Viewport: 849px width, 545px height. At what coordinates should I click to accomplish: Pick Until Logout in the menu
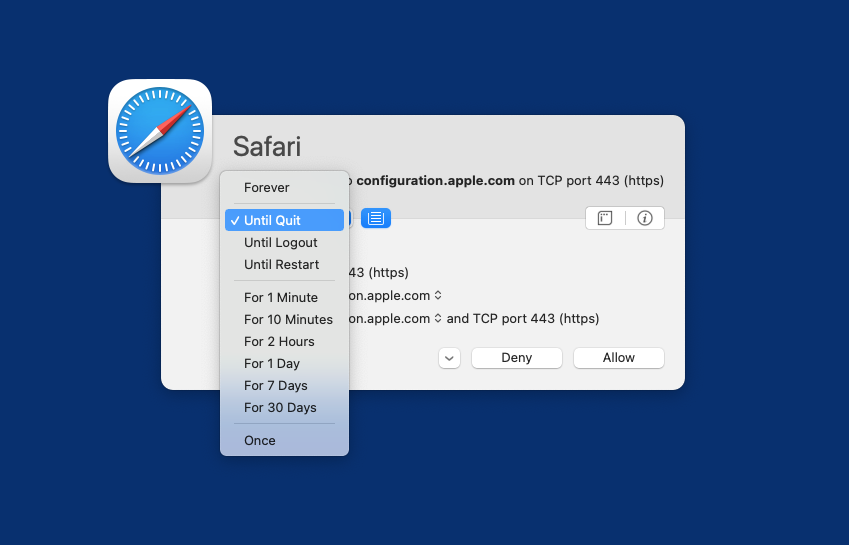click(x=284, y=242)
